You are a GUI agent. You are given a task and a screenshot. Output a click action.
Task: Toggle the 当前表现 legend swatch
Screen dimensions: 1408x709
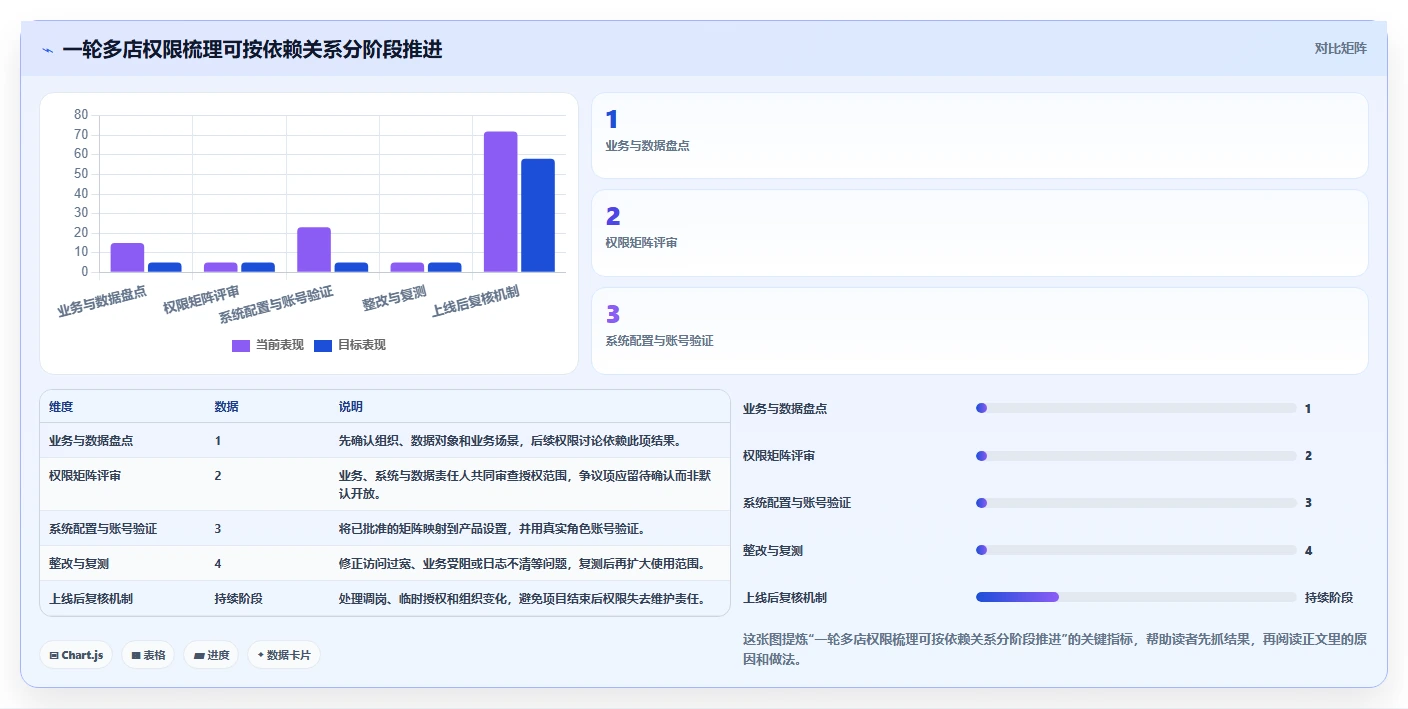tap(241, 345)
